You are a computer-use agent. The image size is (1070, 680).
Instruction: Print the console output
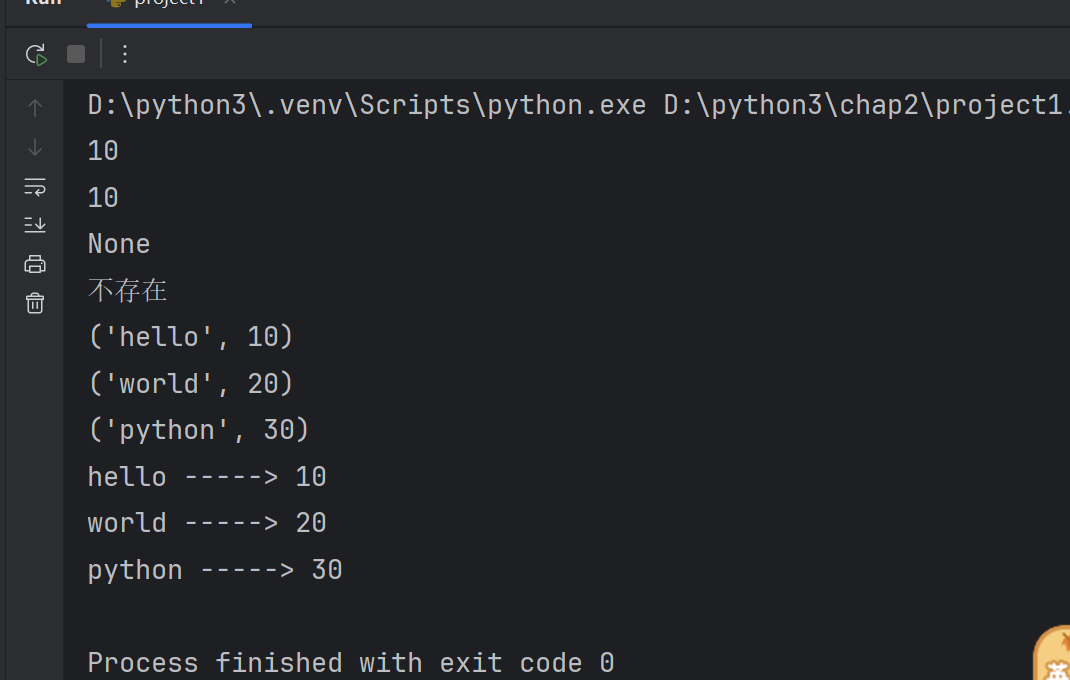[35, 264]
